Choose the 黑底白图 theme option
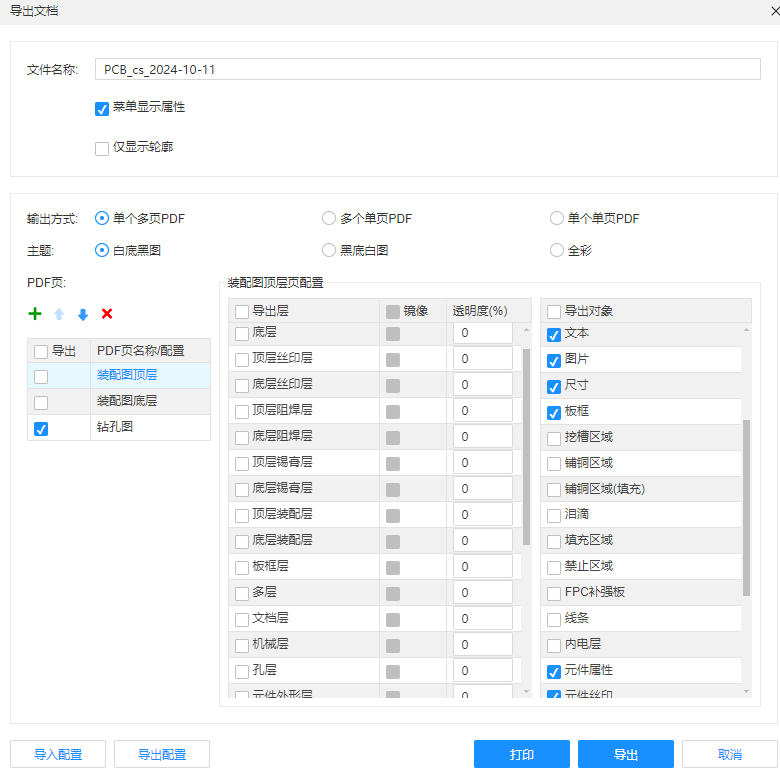 click(329, 250)
